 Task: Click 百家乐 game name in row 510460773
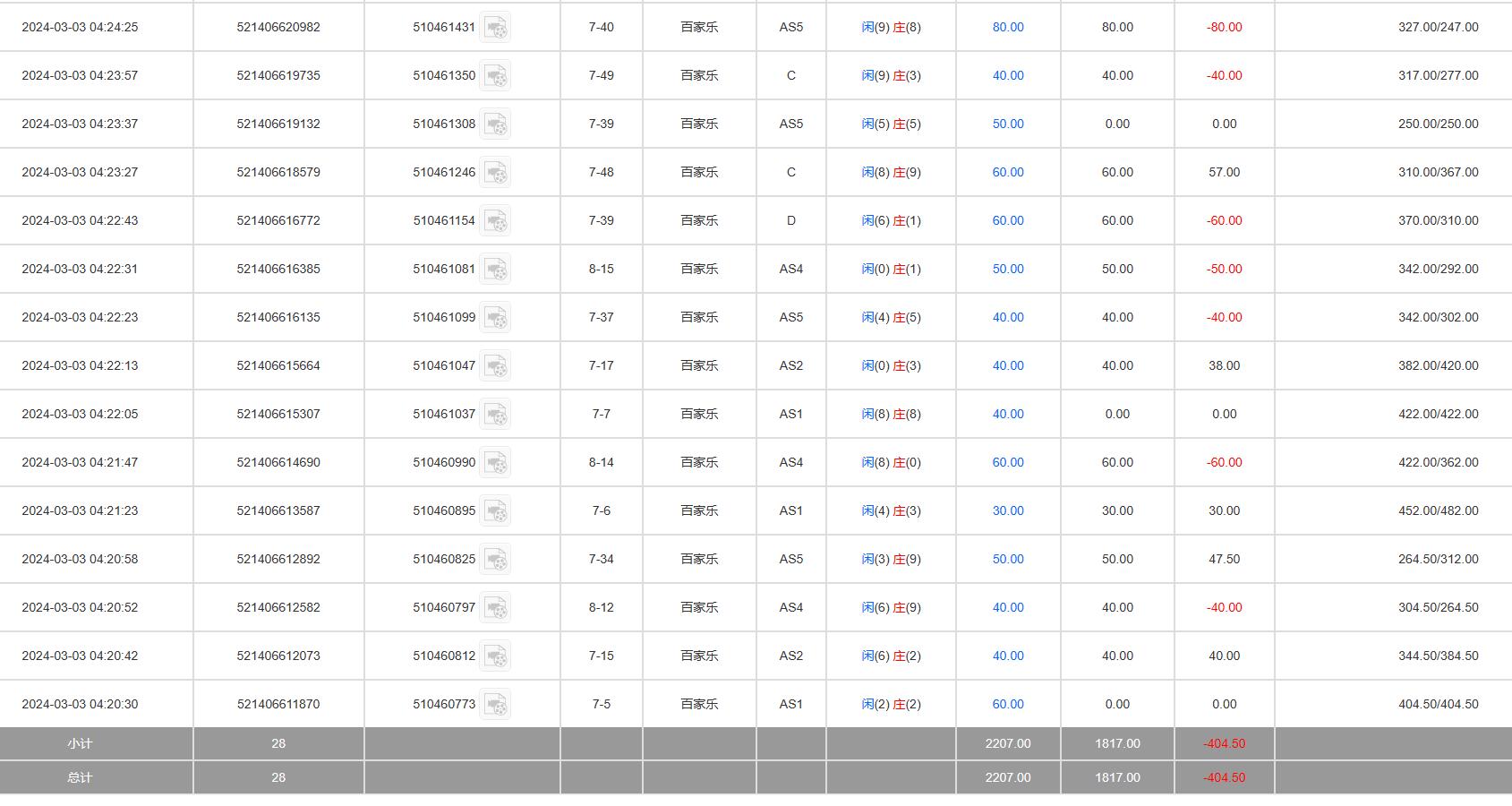(699, 704)
